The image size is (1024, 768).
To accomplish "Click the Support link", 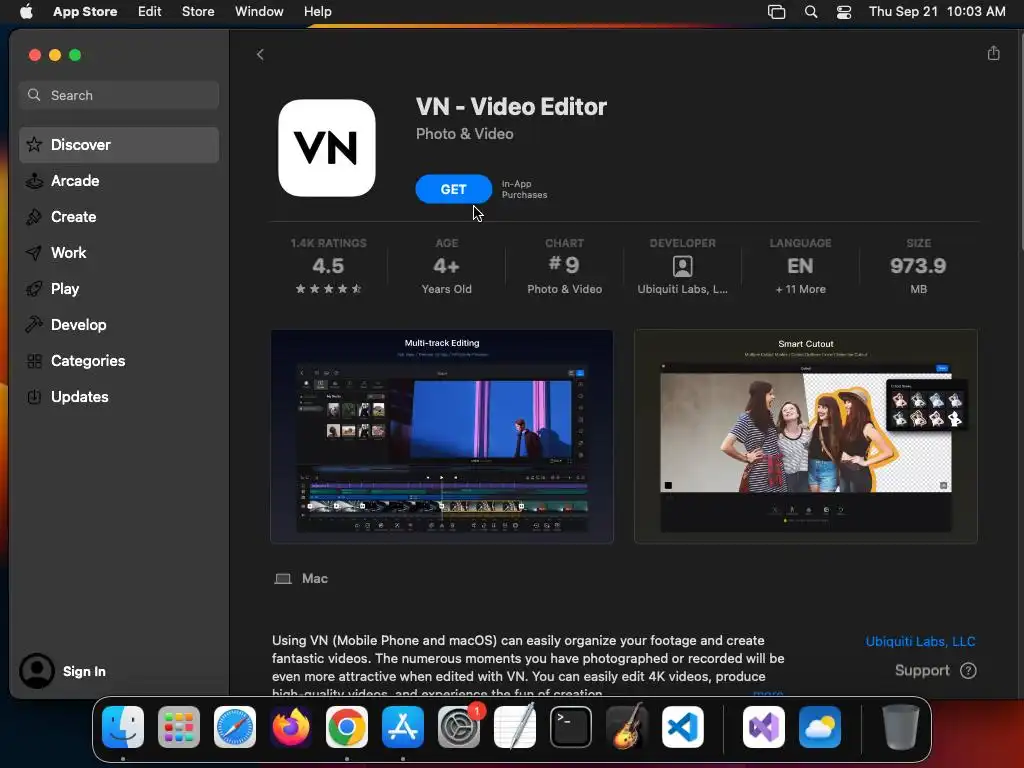I will point(922,671).
